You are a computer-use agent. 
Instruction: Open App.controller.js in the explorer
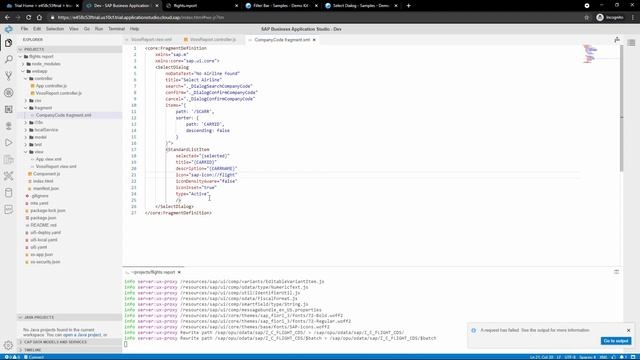pos(51,86)
